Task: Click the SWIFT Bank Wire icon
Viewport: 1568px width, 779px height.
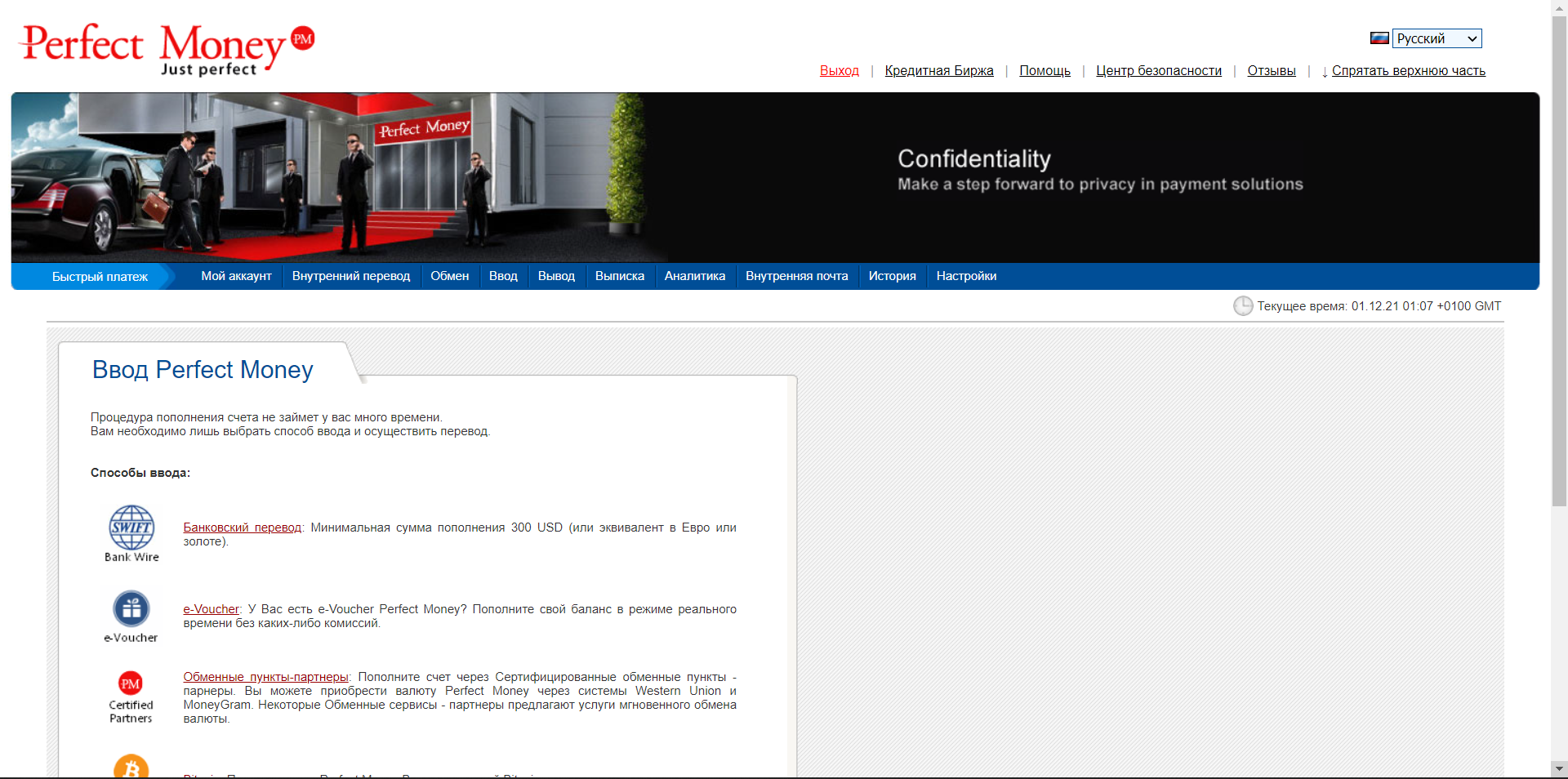Action: click(x=131, y=534)
